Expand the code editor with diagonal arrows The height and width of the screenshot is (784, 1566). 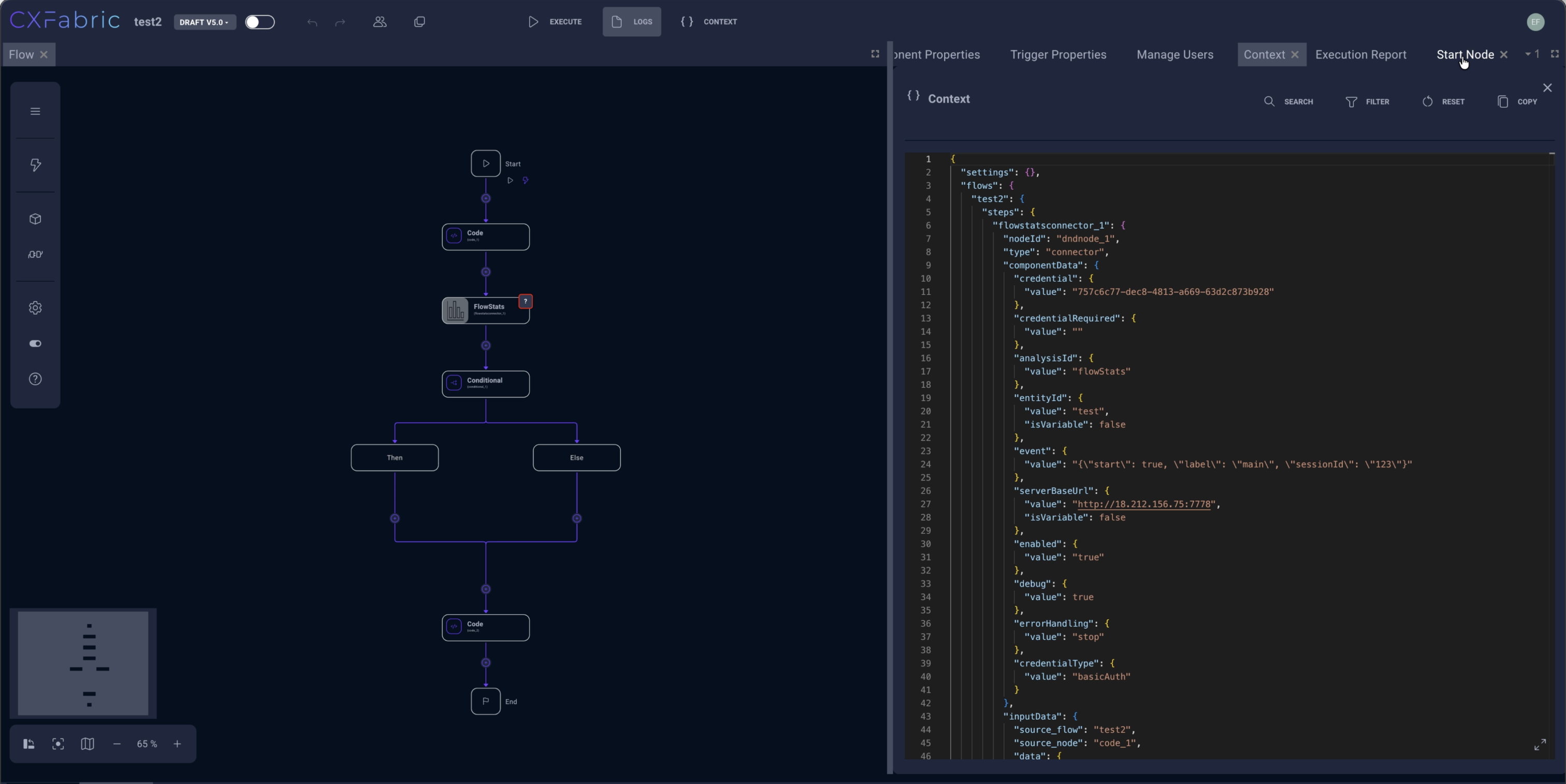(1540, 745)
